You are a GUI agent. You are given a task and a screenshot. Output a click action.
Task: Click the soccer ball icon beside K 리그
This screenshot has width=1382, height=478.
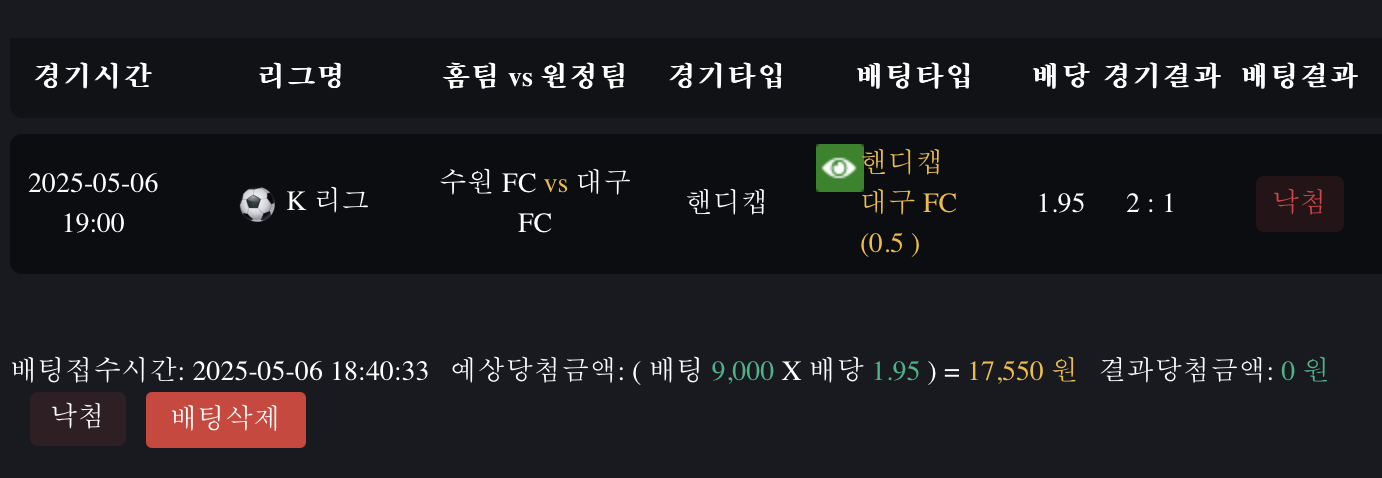257,205
